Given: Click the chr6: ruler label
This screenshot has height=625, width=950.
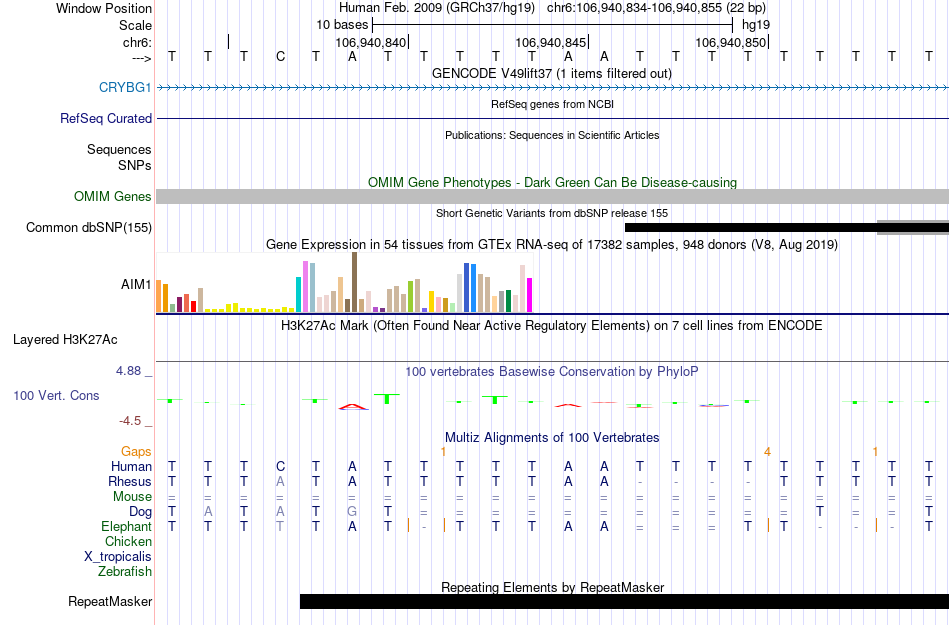Looking at the screenshot, I should click(x=137, y=42).
